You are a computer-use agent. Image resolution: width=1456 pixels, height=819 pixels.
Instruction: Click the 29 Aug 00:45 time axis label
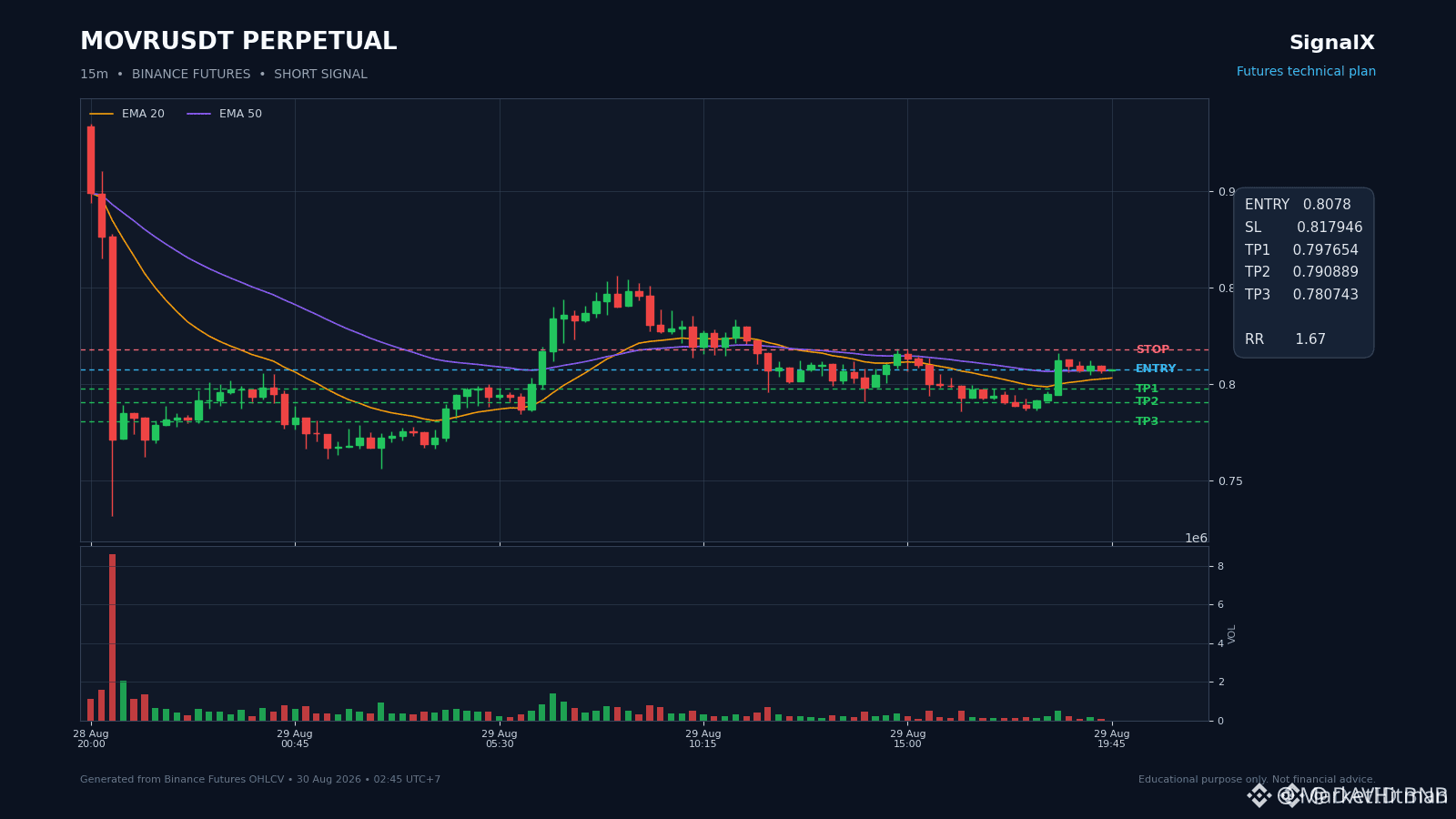tap(295, 738)
